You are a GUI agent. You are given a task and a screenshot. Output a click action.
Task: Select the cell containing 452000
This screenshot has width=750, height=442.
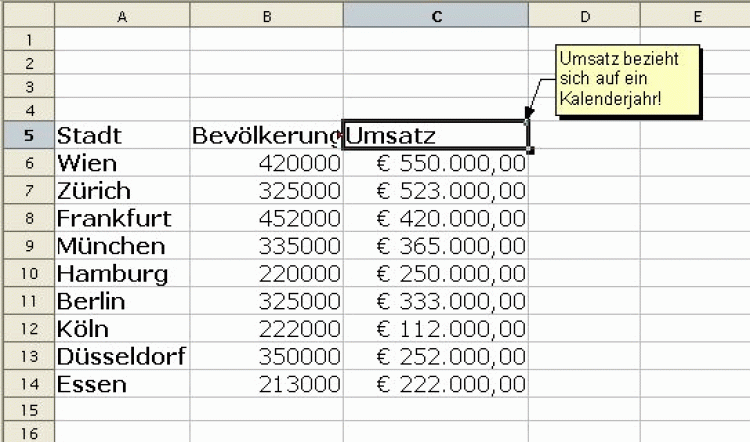tap(266, 218)
